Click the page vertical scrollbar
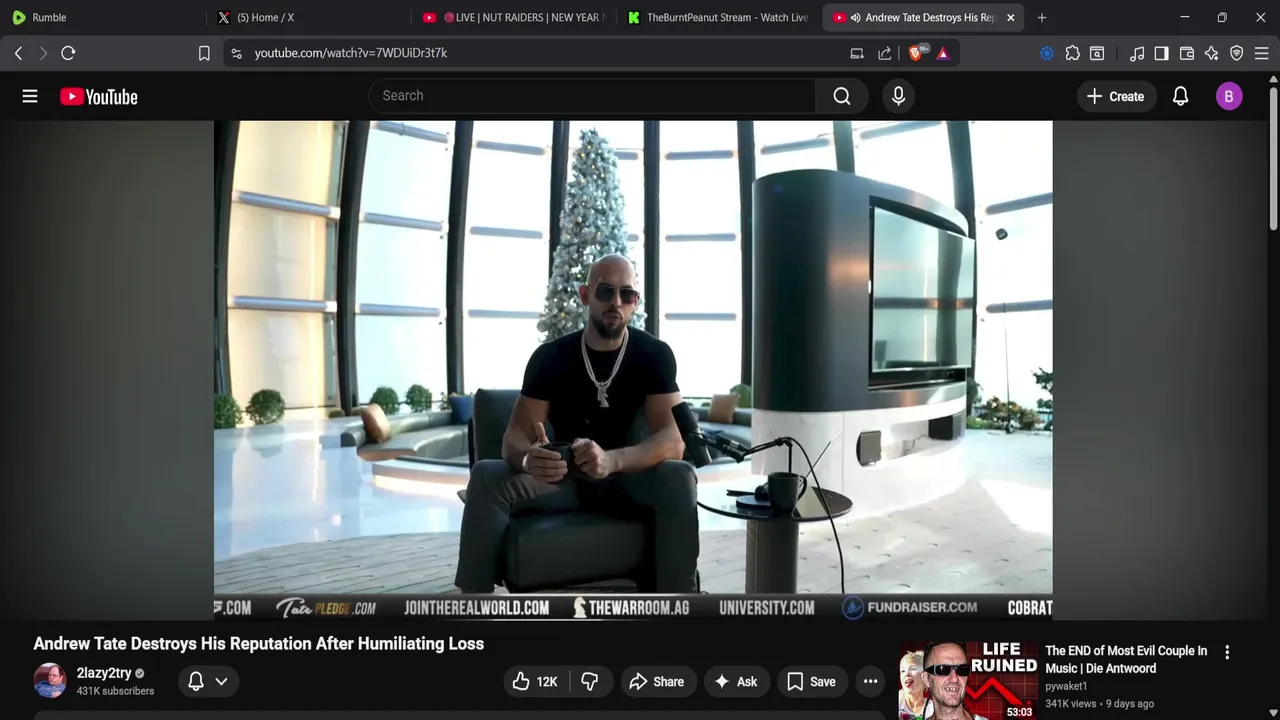This screenshot has width=1280, height=720. click(x=1273, y=160)
